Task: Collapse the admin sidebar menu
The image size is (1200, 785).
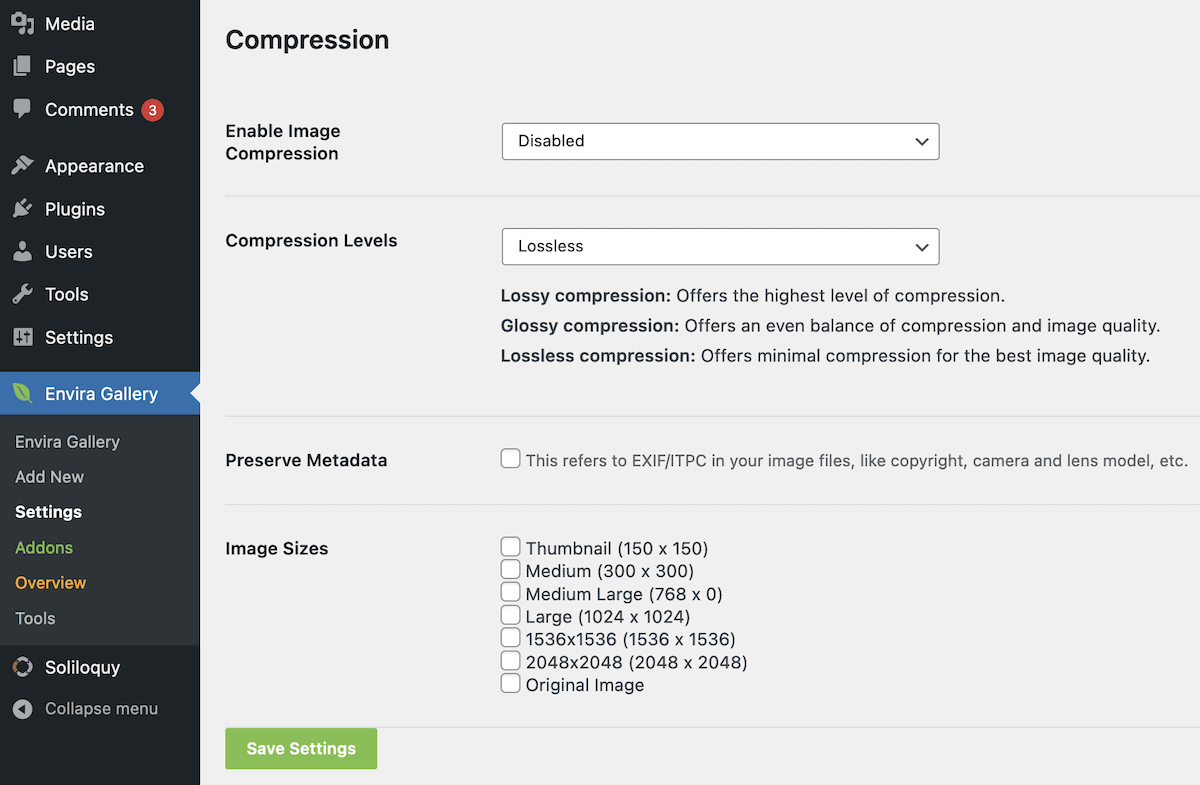Action: tap(100, 709)
